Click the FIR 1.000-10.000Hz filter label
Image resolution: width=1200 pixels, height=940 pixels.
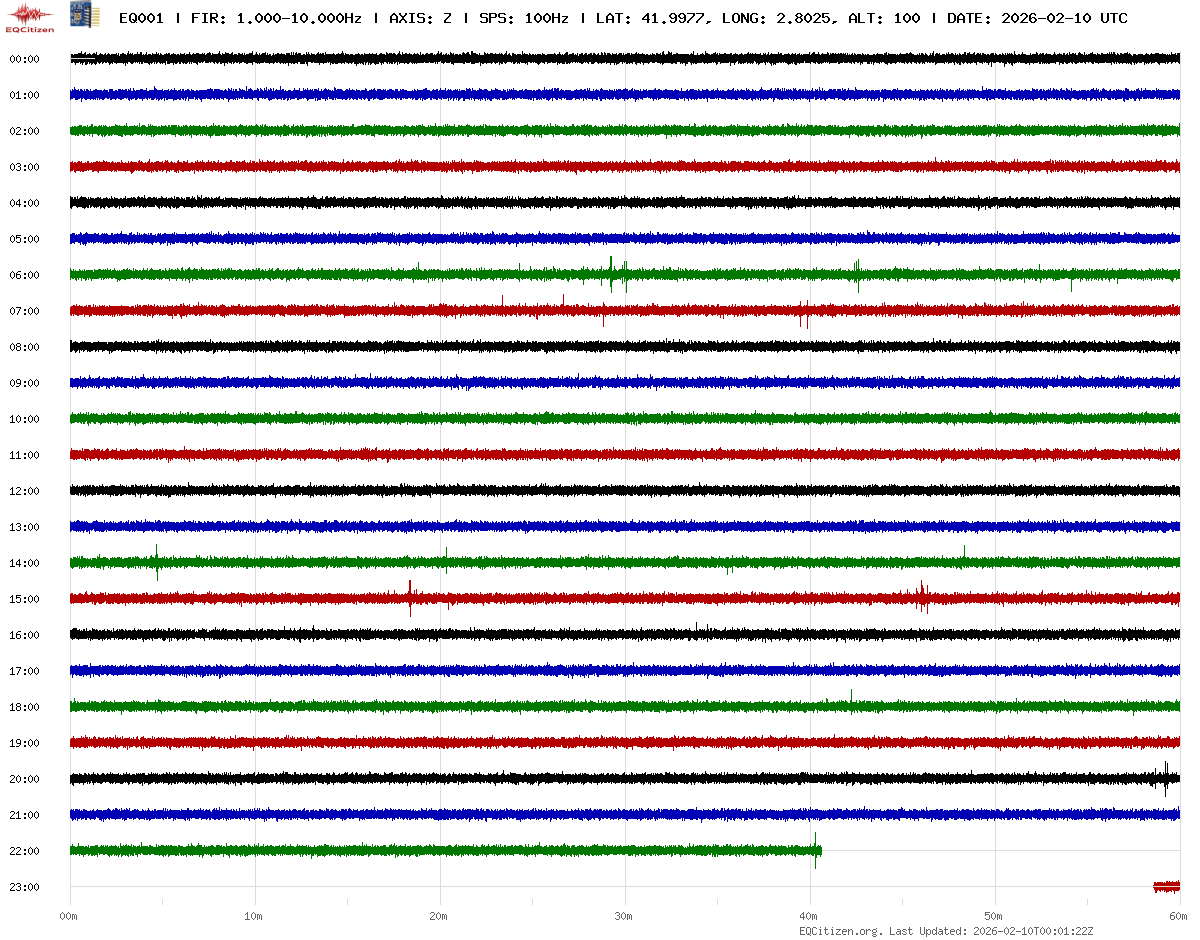tap(276, 19)
